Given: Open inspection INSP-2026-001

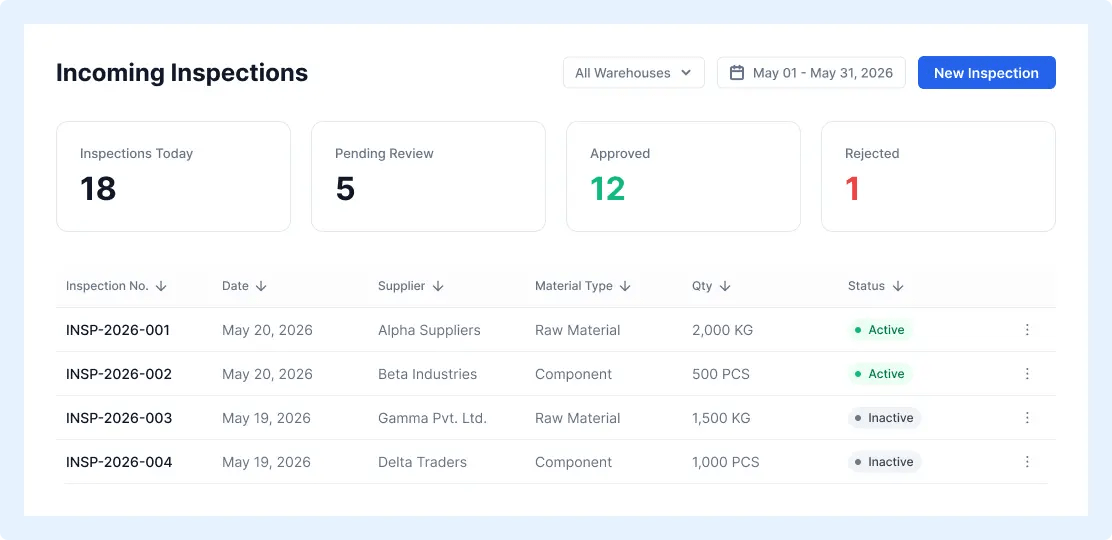Looking at the screenshot, I should 118,330.
